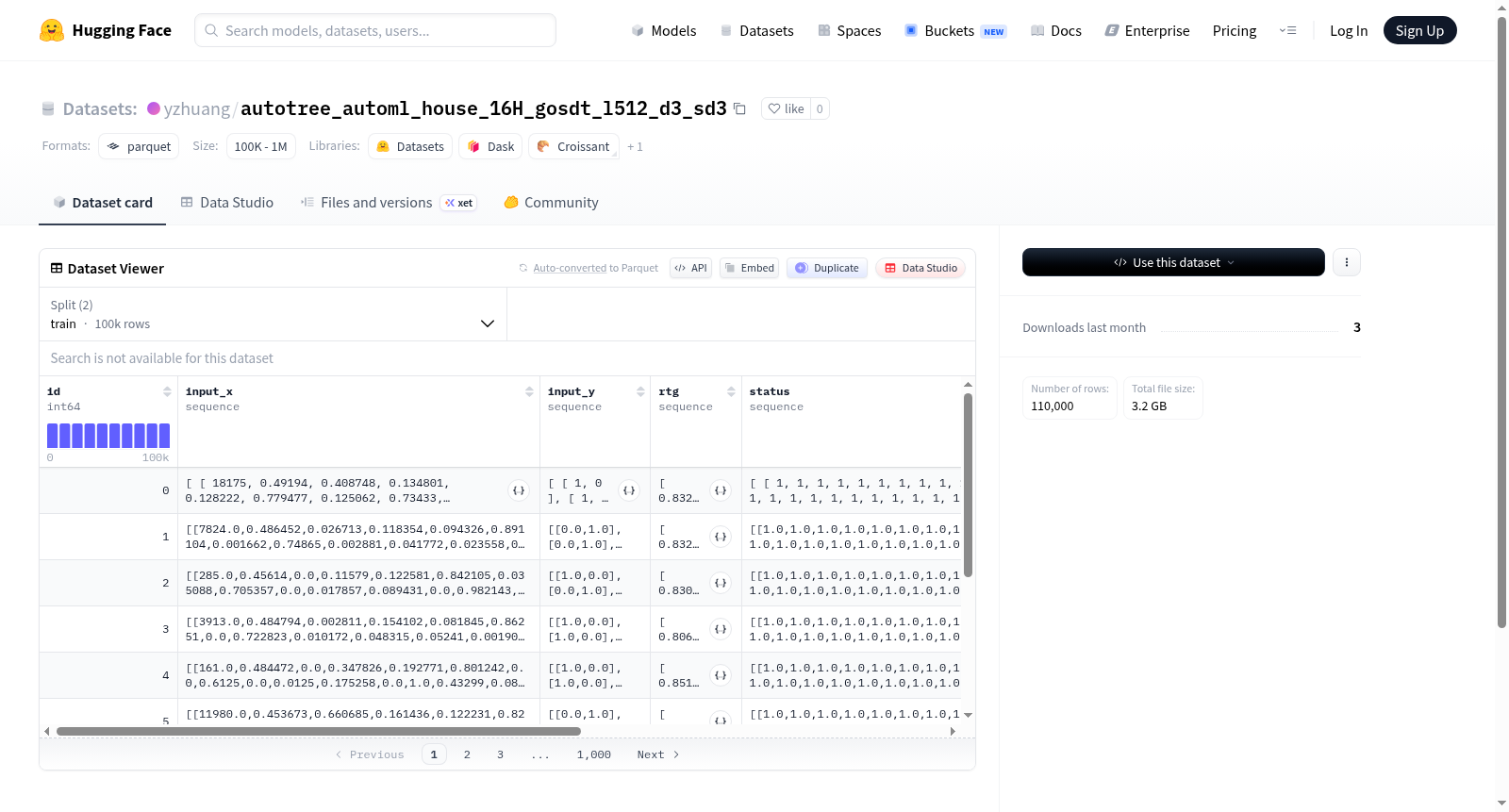Focus the search models input field
This screenshot has height=812, width=1509.
click(x=375, y=30)
